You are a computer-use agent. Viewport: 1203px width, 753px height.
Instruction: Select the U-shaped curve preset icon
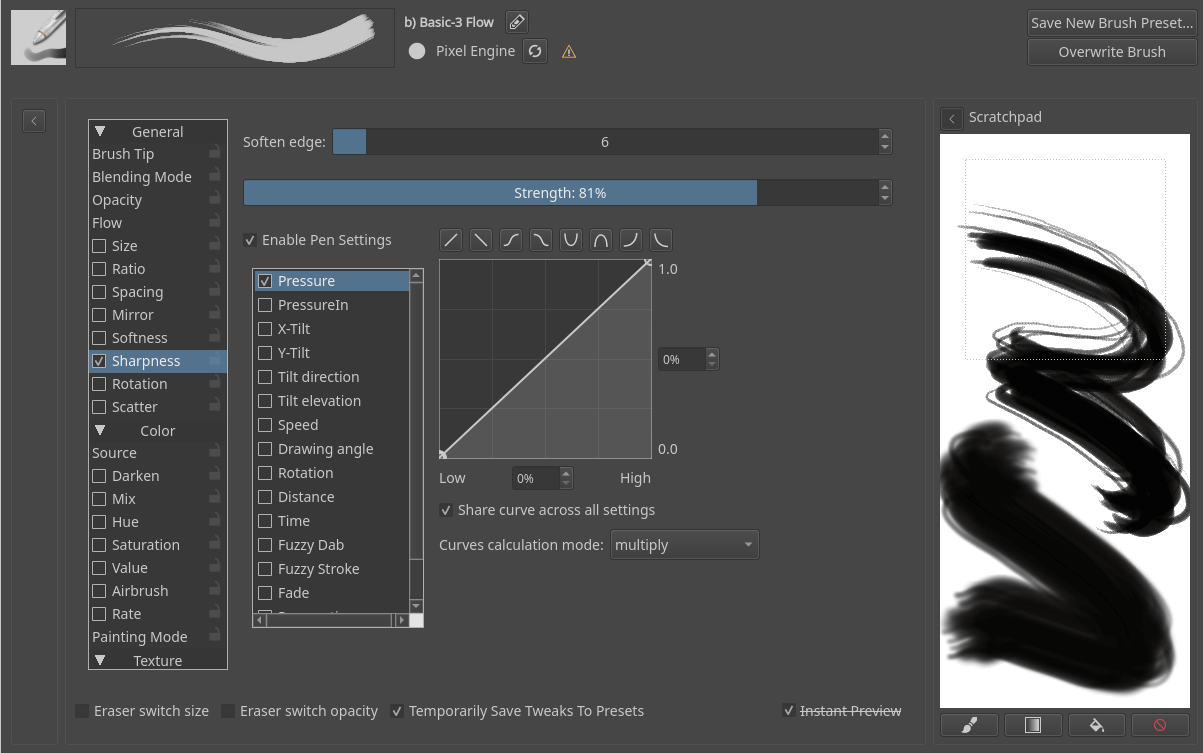click(x=570, y=239)
